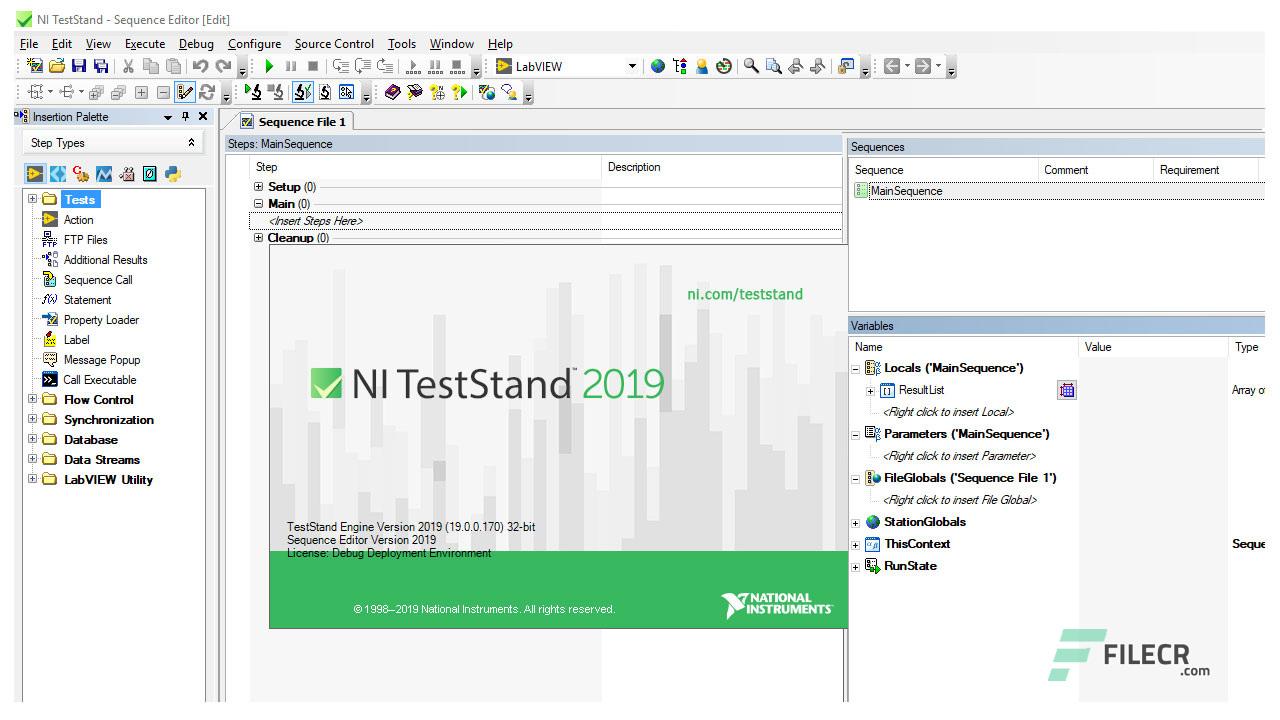Expand the Database folder
The height and width of the screenshot is (720, 1280).
point(32,439)
